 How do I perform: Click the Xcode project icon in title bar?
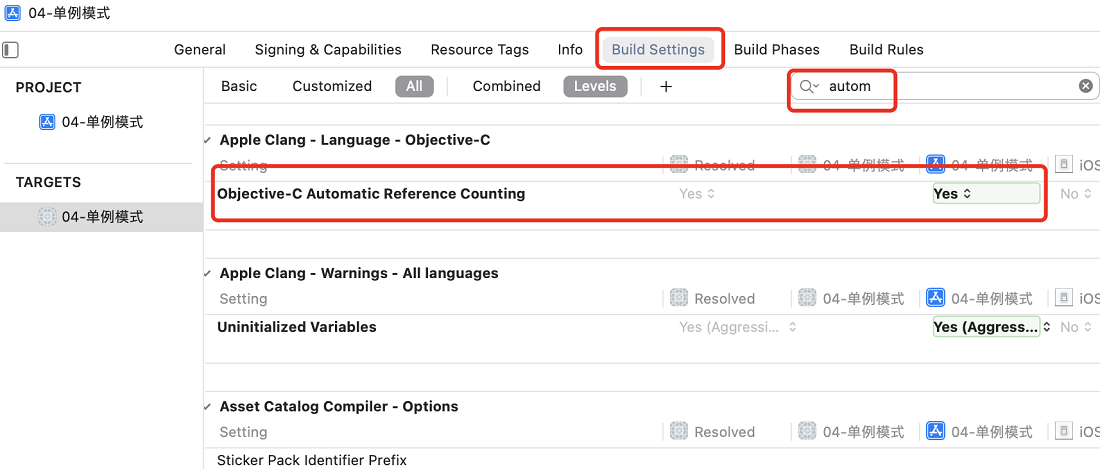pyautogui.click(x=13, y=13)
